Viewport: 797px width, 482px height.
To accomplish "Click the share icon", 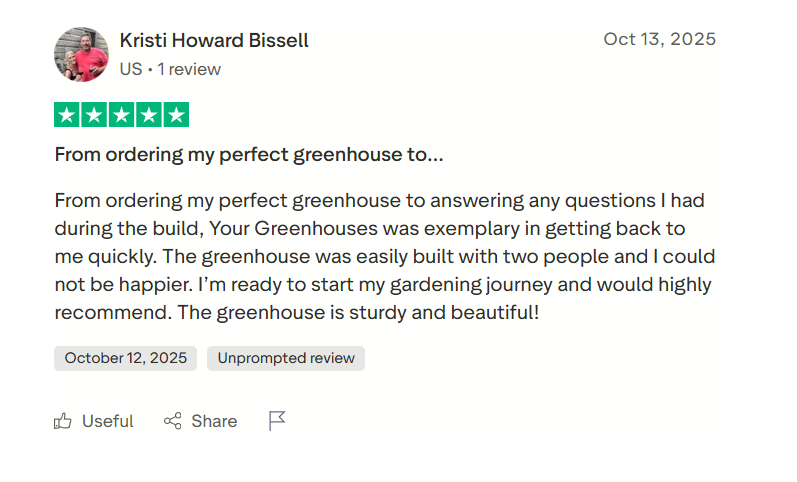I will (173, 421).
